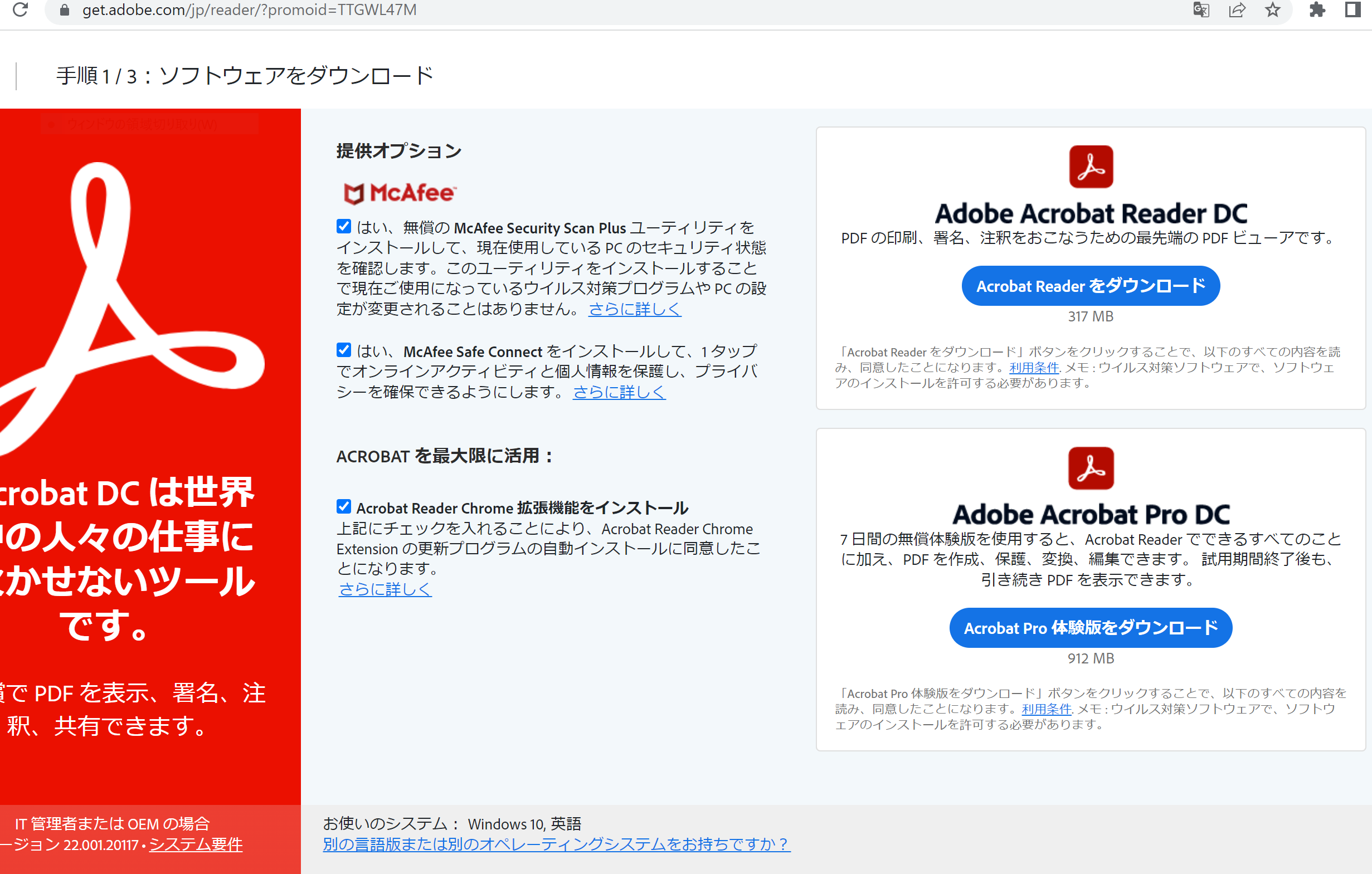Click the different language or operating system link
1372x874 pixels.
(x=557, y=844)
